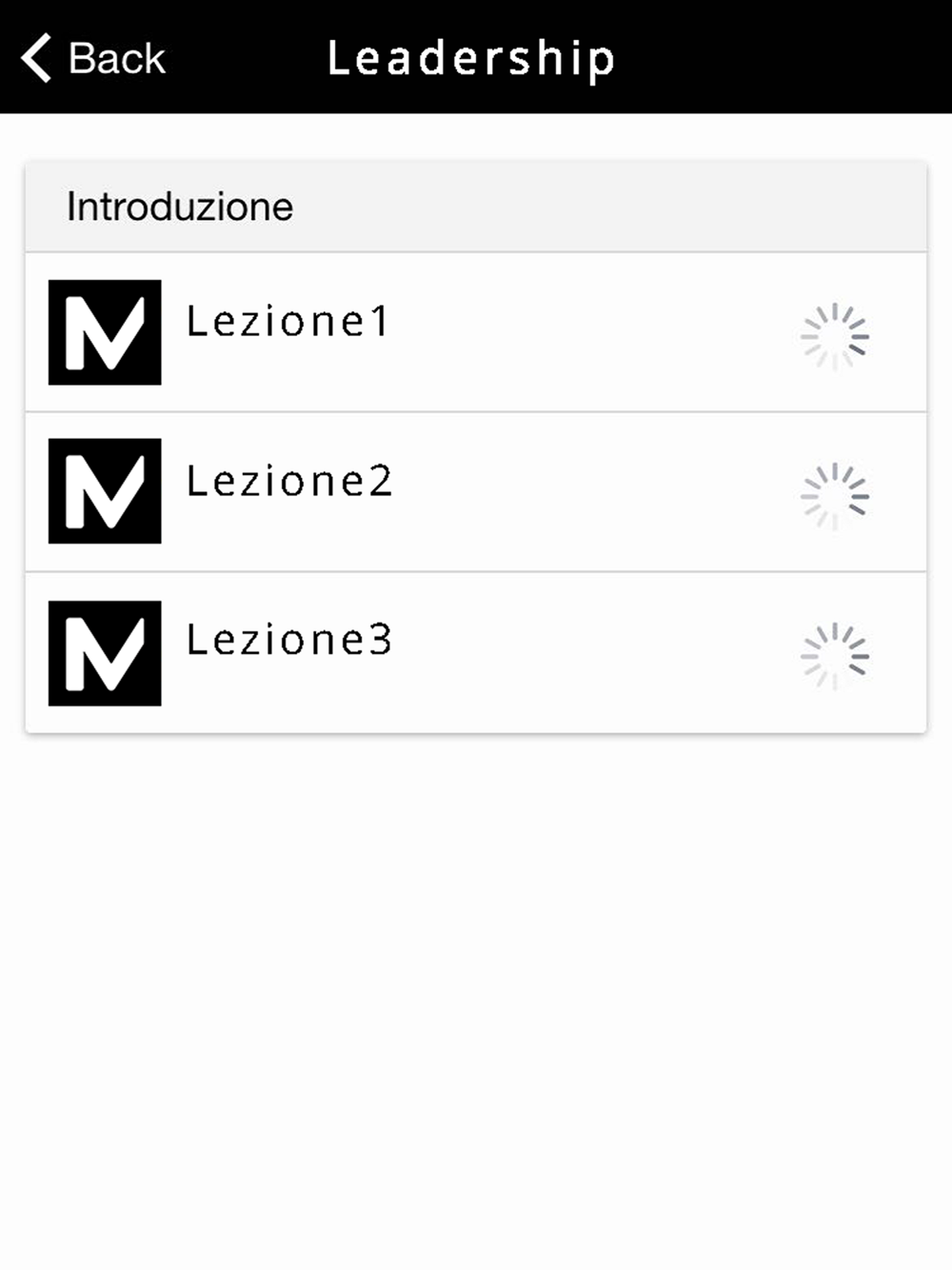Click the loading spinner for Lezione2

click(x=835, y=496)
